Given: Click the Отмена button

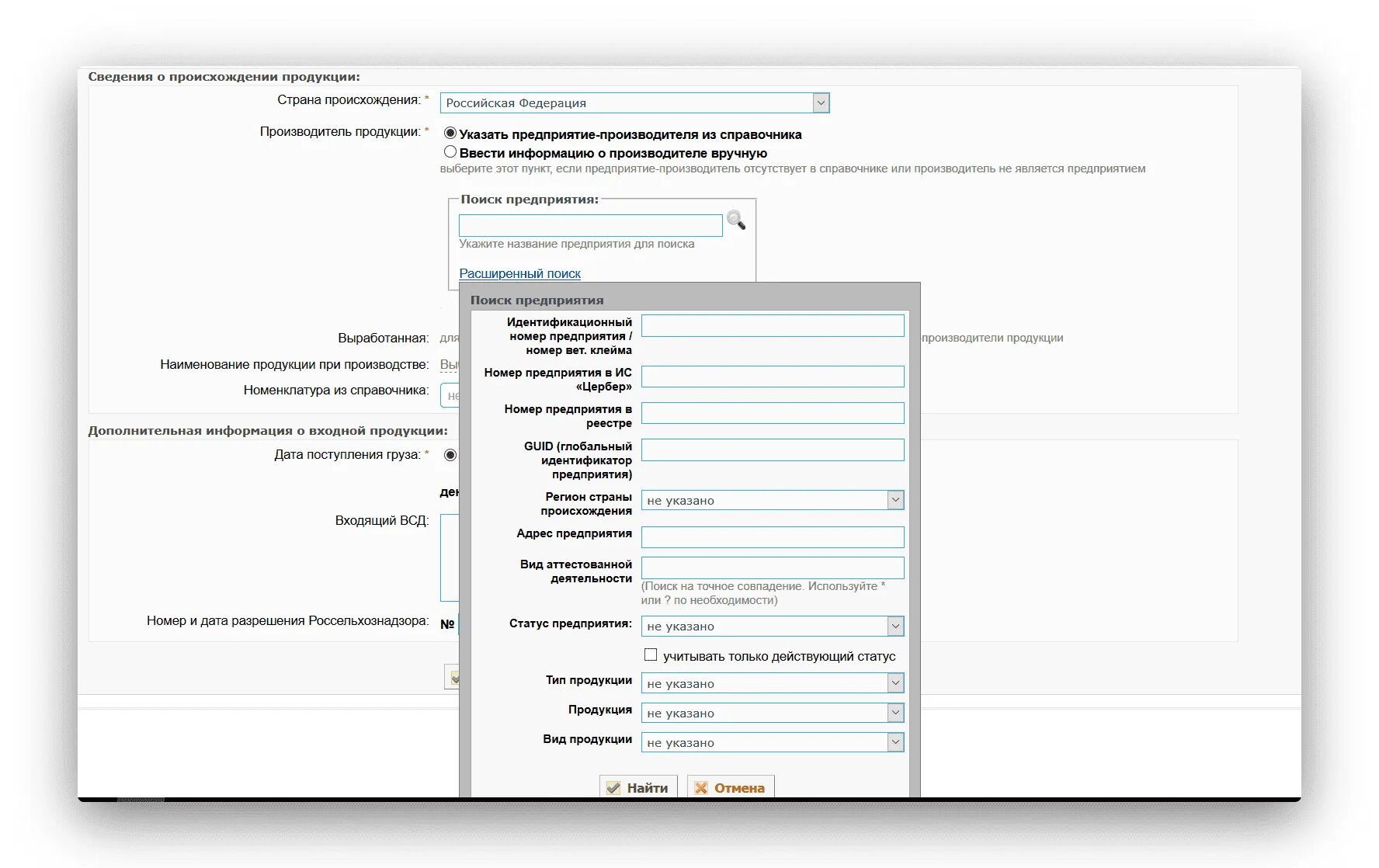Looking at the screenshot, I should [731, 787].
